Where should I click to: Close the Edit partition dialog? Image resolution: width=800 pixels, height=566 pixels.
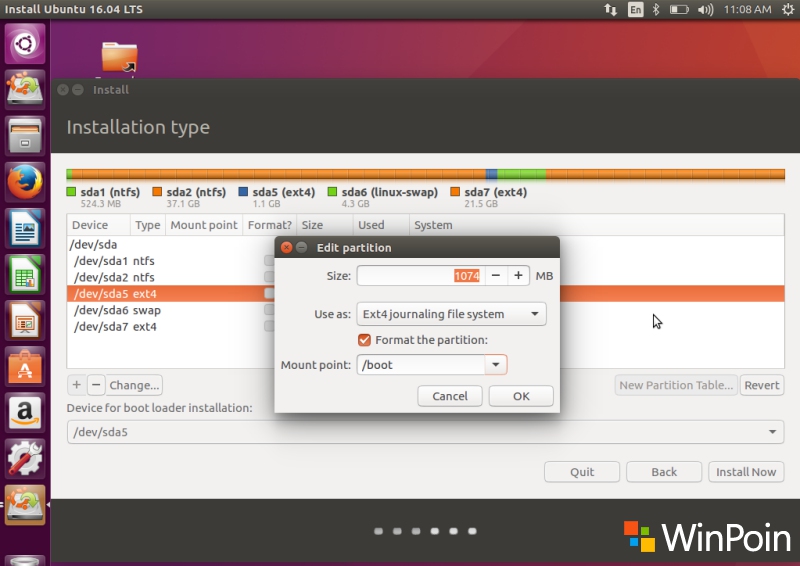tap(287, 248)
